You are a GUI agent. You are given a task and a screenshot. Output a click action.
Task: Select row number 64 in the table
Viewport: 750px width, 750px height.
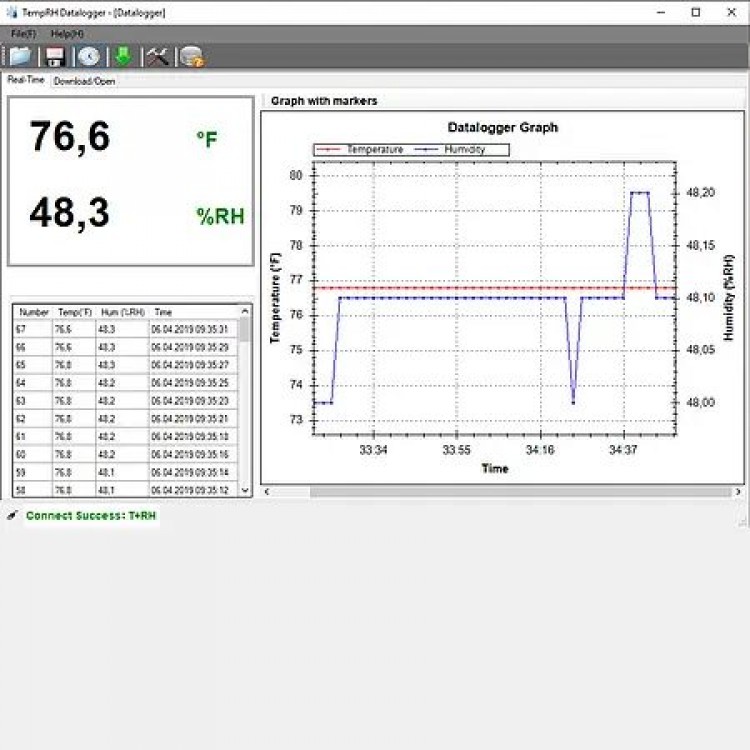tap(126, 383)
